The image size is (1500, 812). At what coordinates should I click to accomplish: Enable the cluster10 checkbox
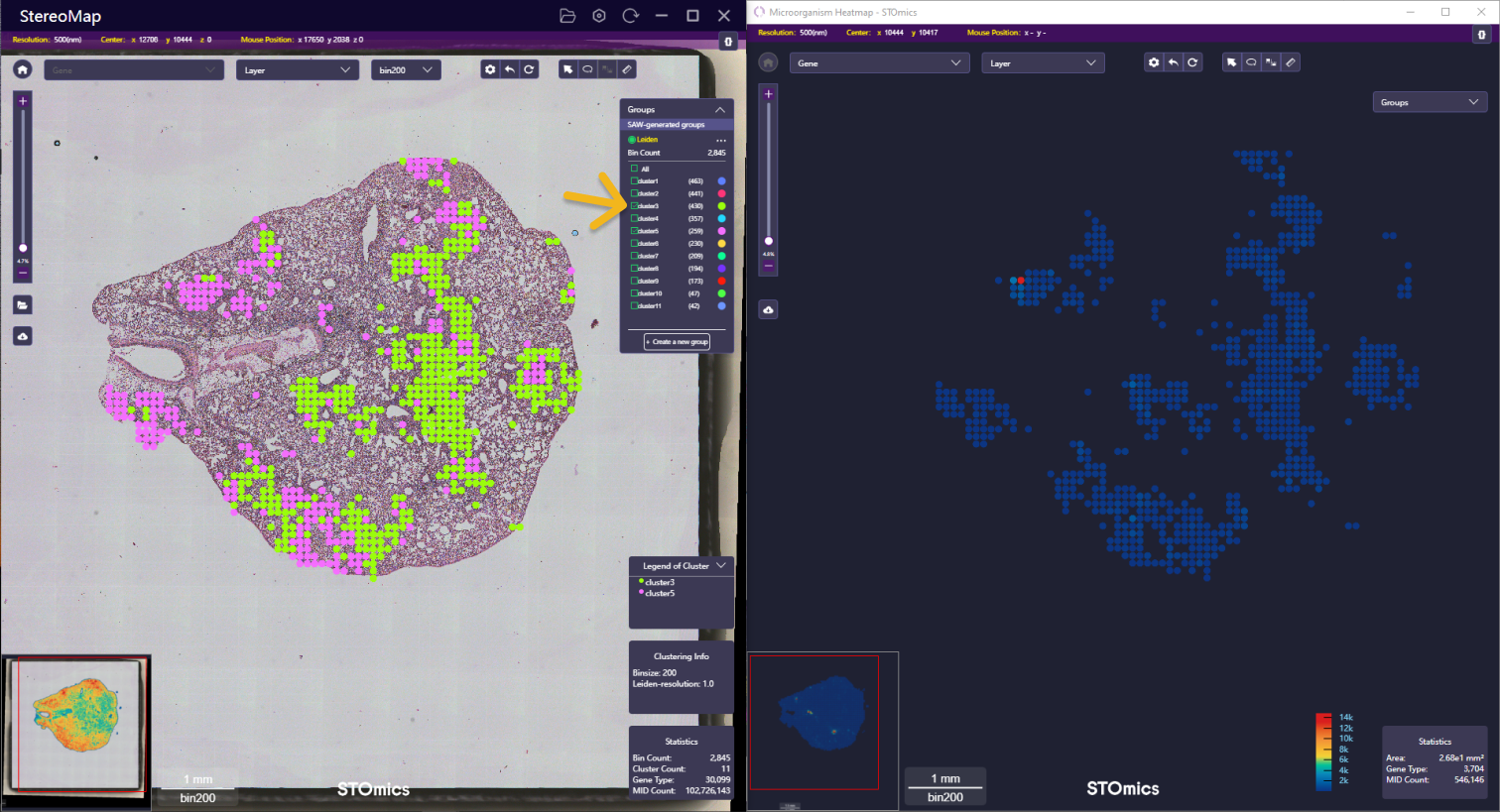click(635, 293)
